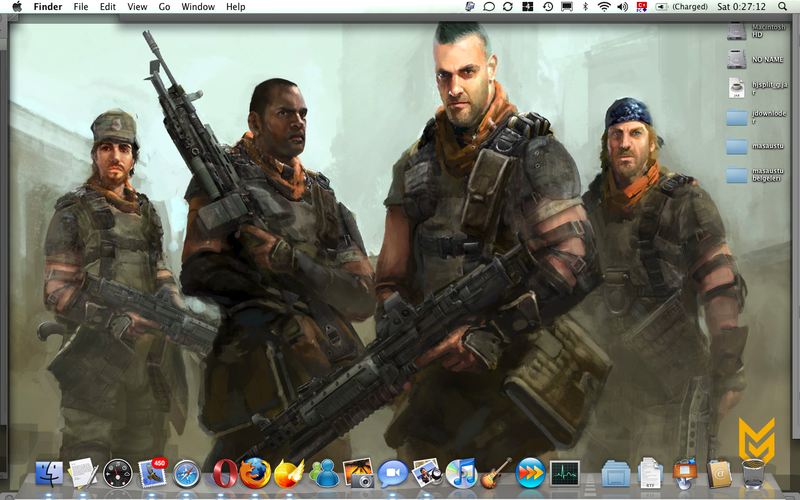800x500 pixels.
Task: Select the jdownloader folder on desktop
Action: [x=737, y=117]
